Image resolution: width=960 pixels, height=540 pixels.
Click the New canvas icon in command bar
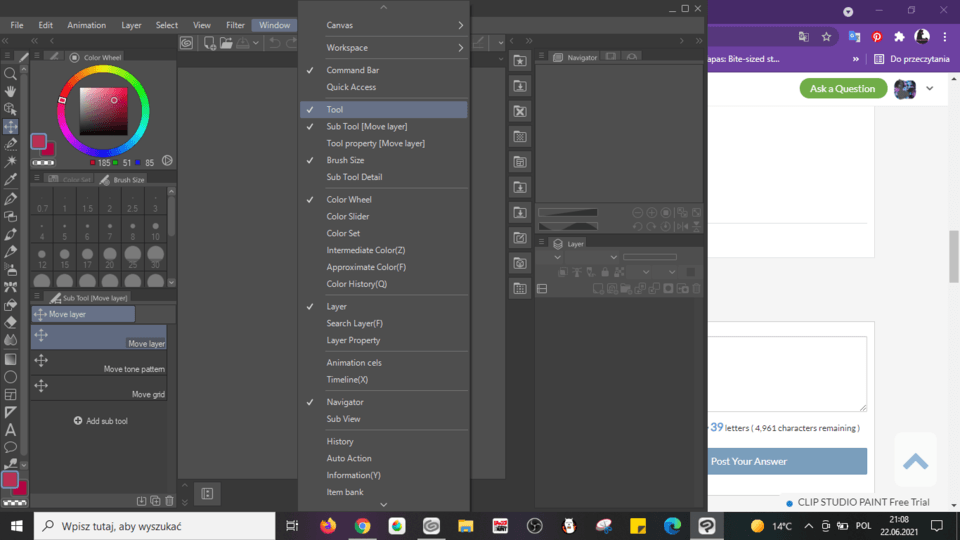click(x=209, y=42)
